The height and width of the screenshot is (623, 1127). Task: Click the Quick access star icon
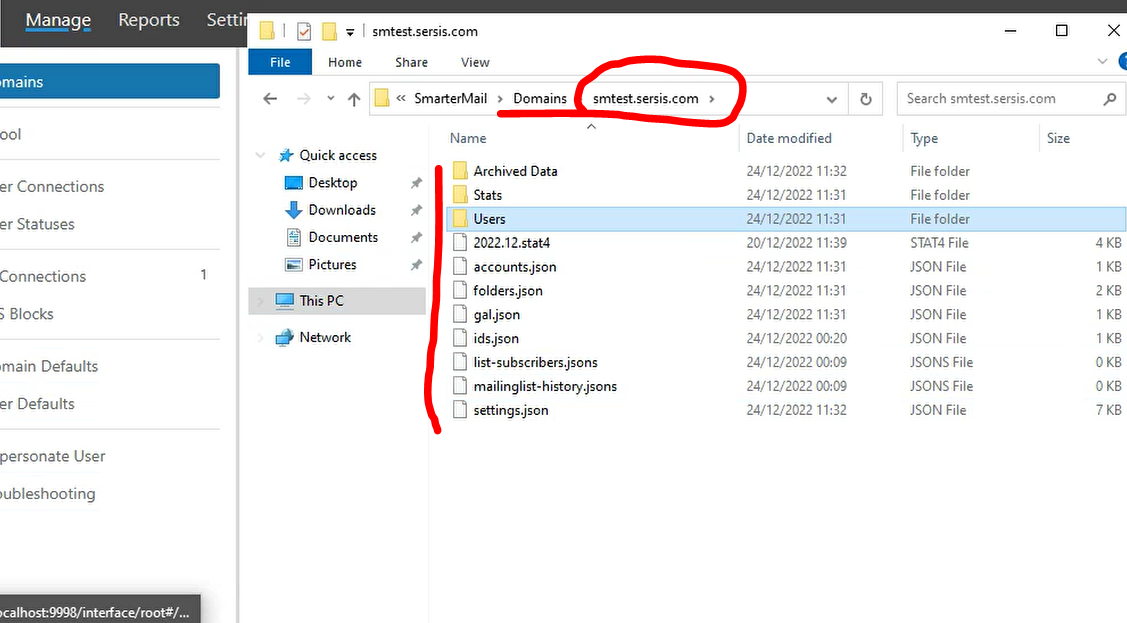[x=286, y=155]
